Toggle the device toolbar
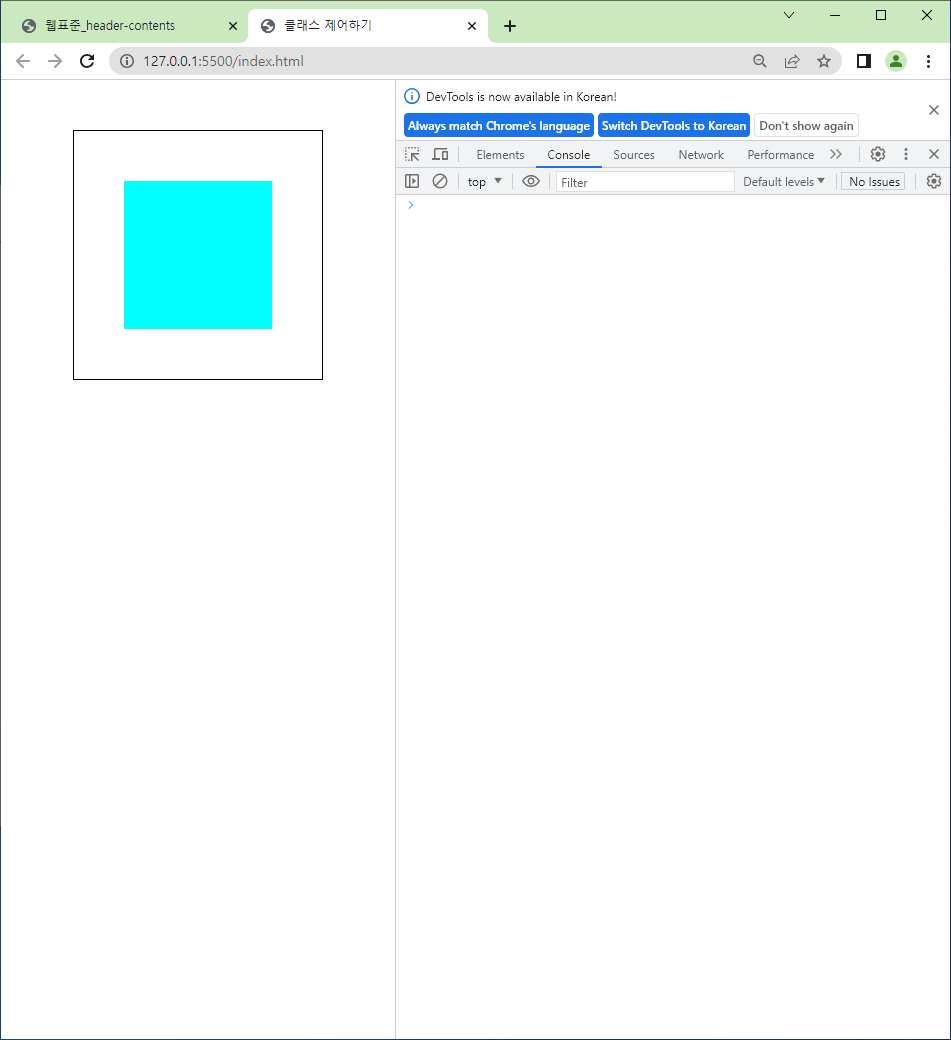The width and height of the screenshot is (951, 1040). [440, 155]
